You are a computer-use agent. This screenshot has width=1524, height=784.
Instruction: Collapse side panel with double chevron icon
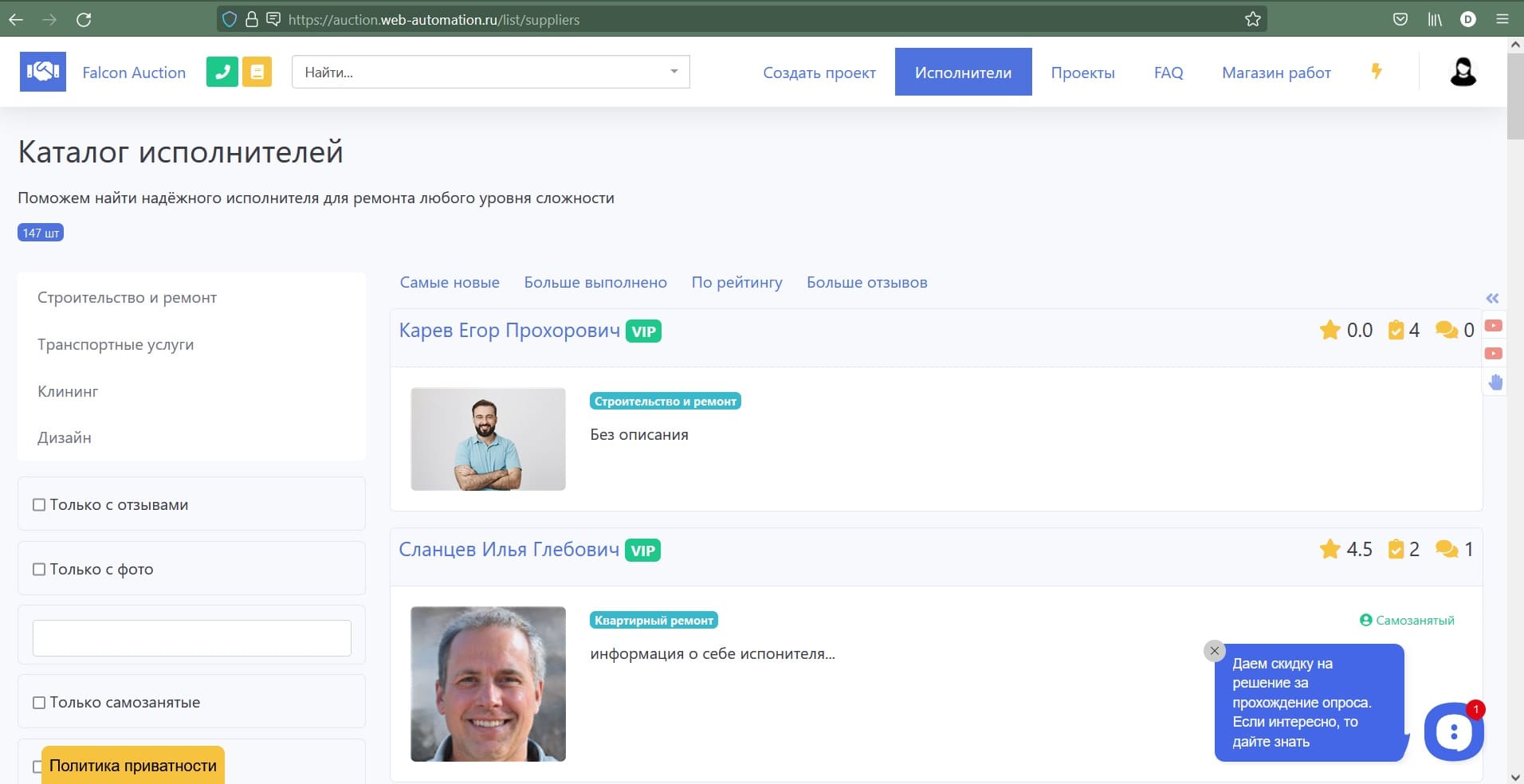pyautogui.click(x=1492, y=298)
